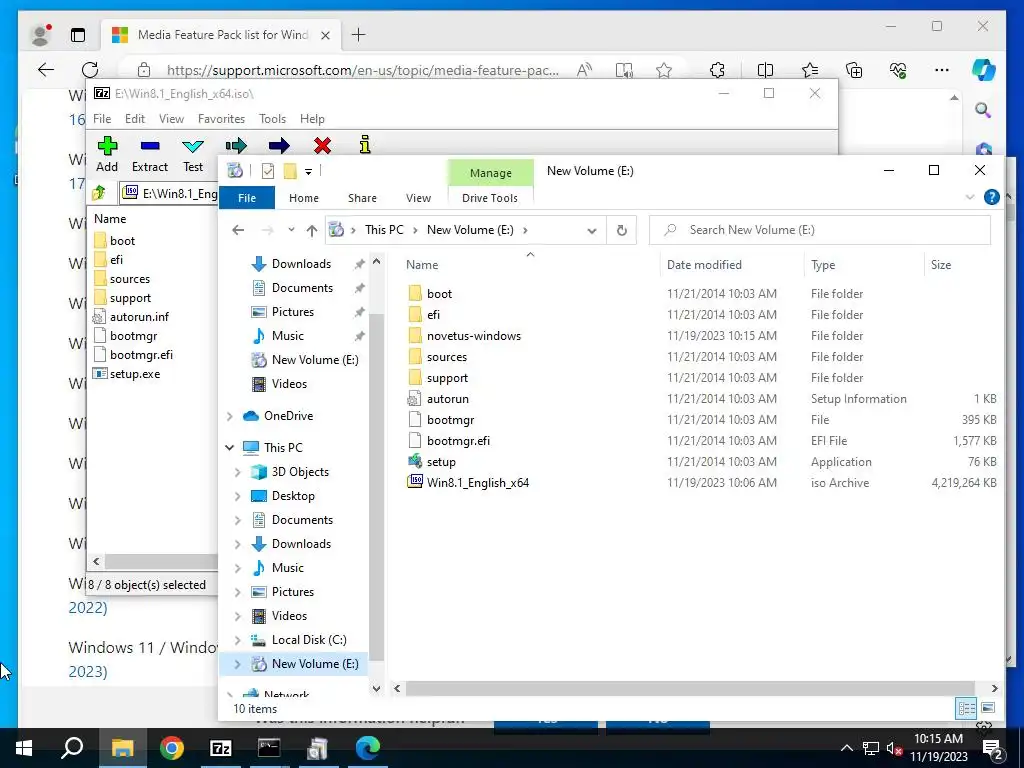
Task: Click the 7-Zip Move arrow icon
Action: [279, 145]
